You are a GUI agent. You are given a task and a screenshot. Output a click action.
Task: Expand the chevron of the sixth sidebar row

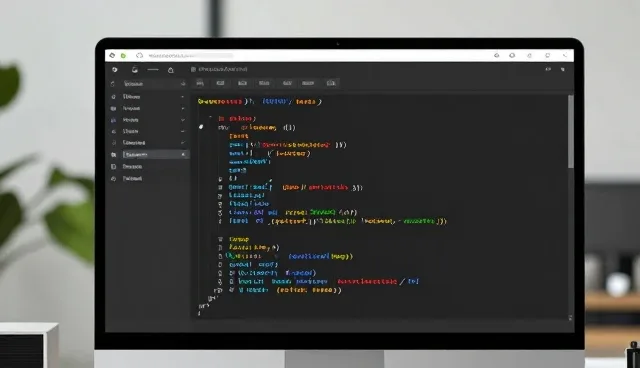point(182,143)
